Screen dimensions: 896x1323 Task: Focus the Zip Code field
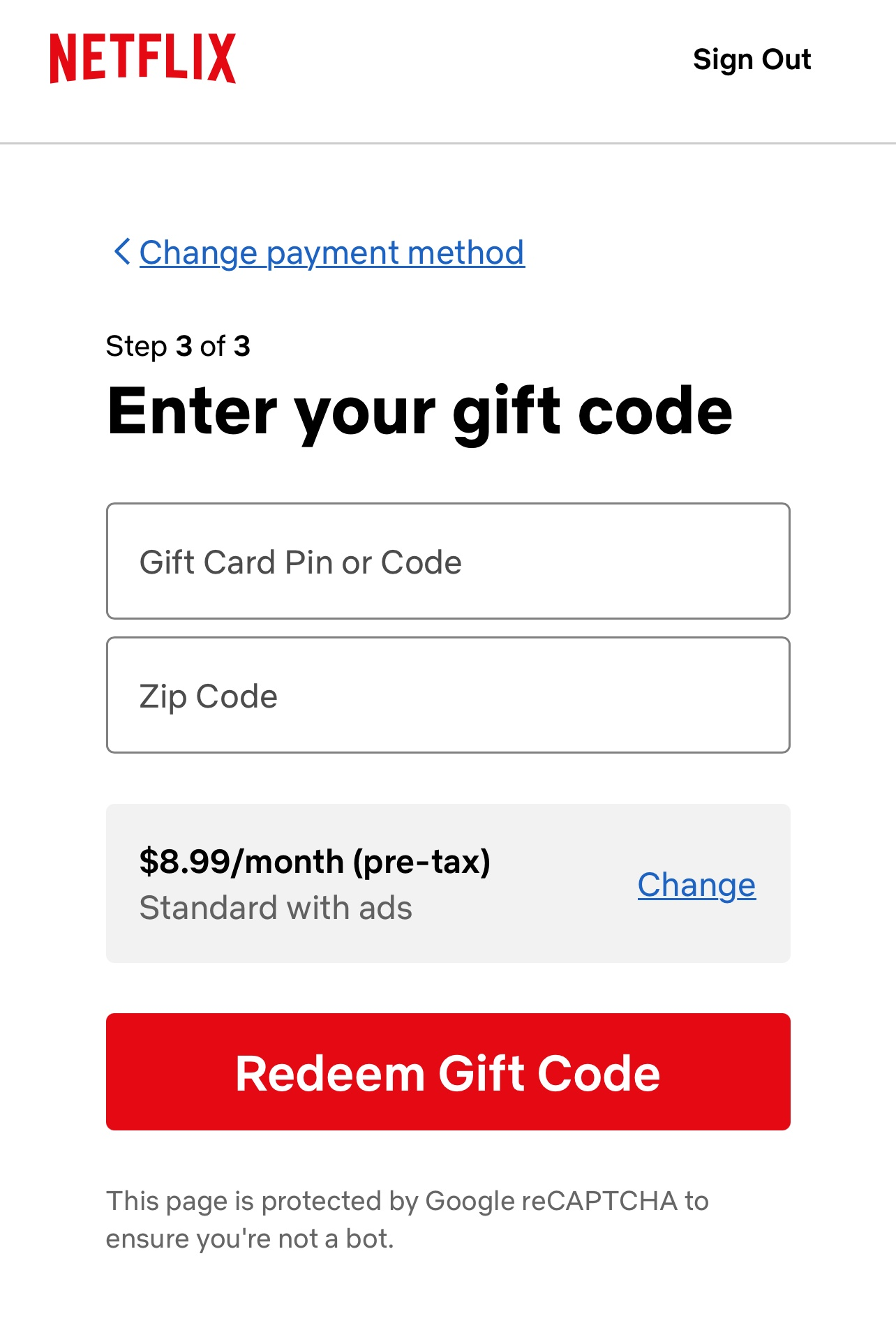448,695
